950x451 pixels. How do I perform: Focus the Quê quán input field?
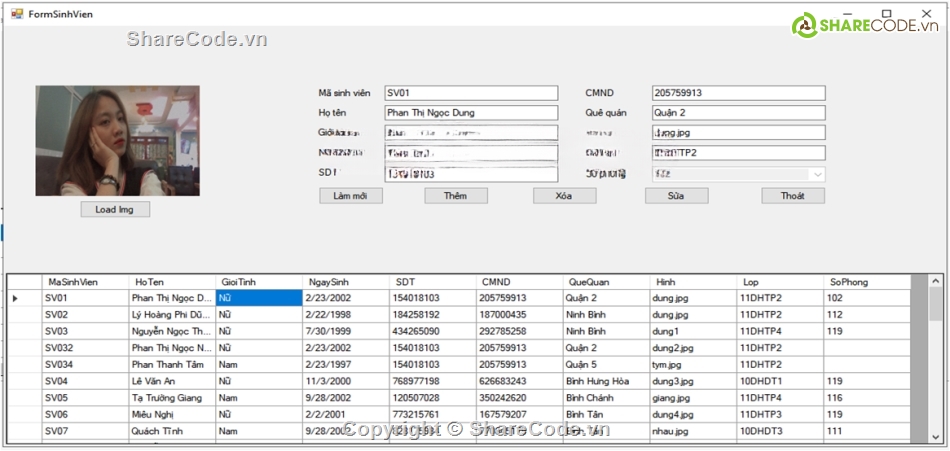pos(739,113)
